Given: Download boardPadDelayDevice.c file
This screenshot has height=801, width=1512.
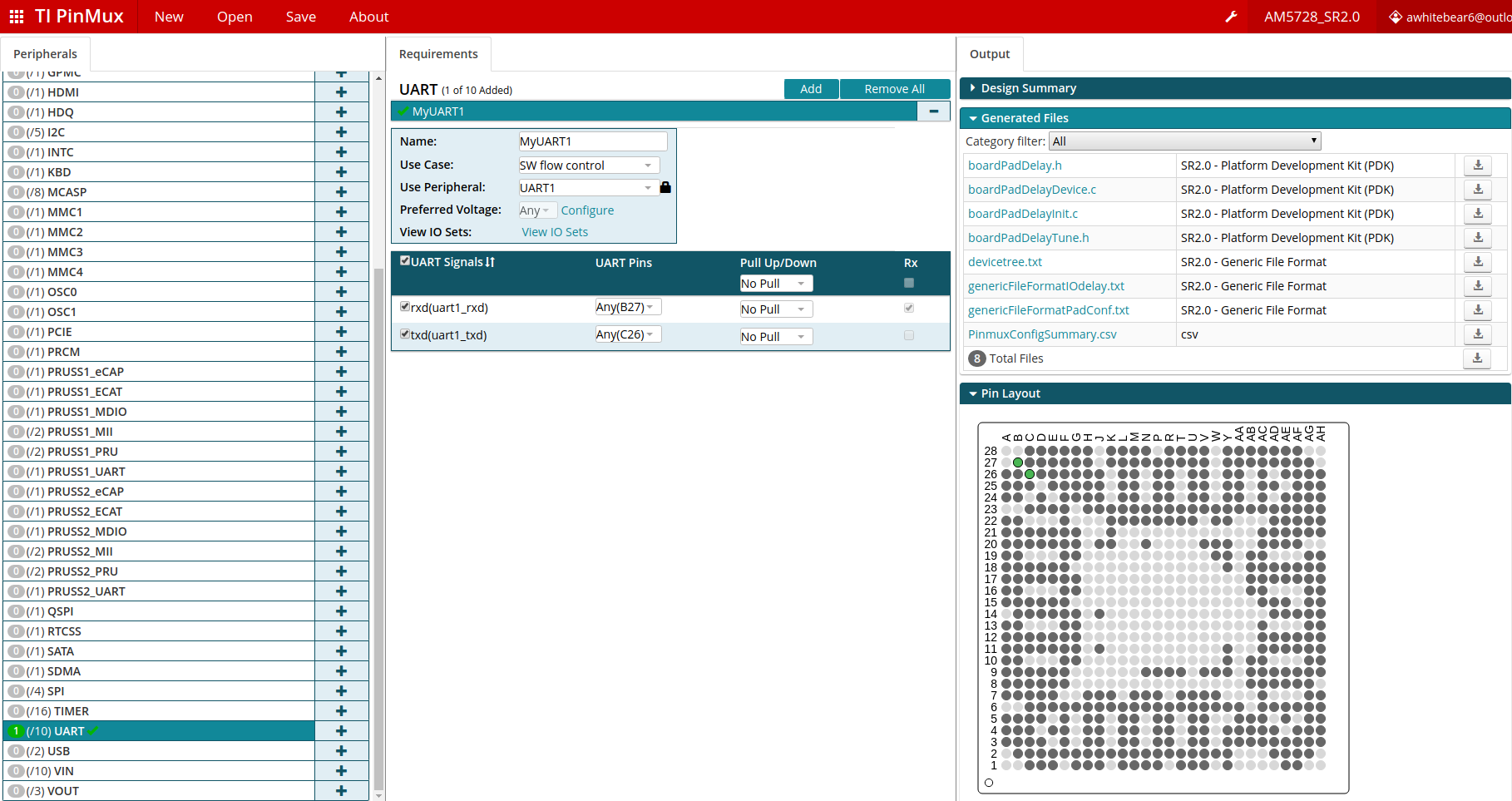Looking at the screenshot, I should (x=1478, y=190).
